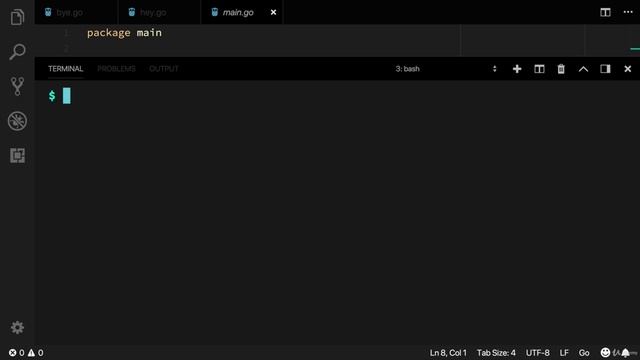This screenshot has width=640, height=360.
Task: Change end of line sequence LF
Action: 564,353
